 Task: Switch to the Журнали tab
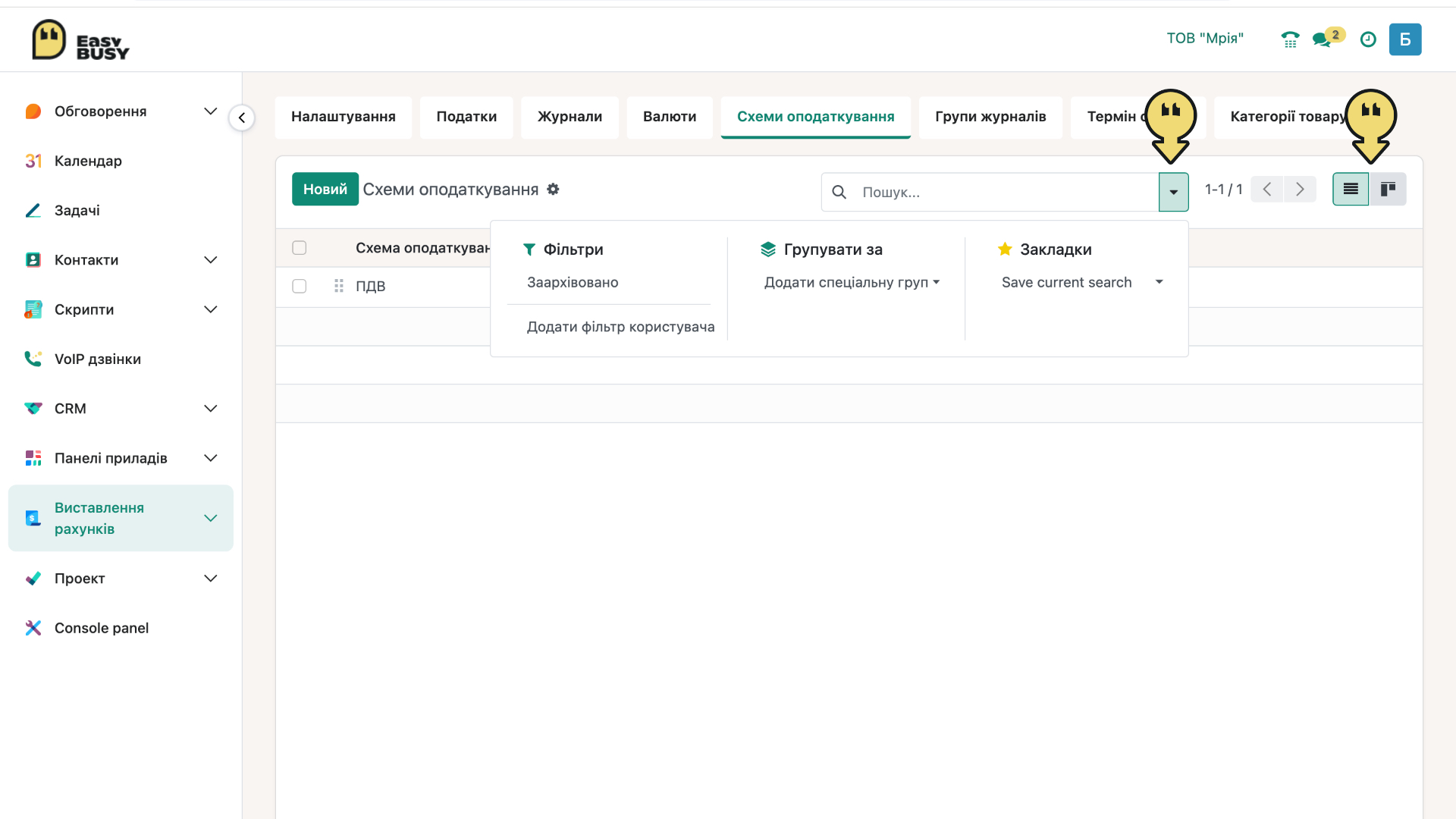[570, 117]
